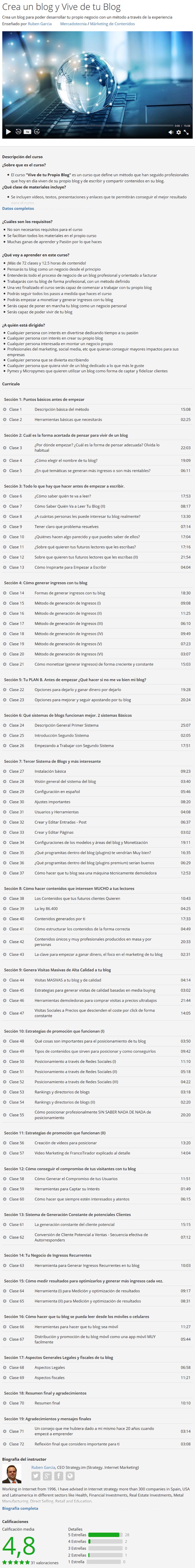Image resolution: width=195 pixels, height=1568 pixels.
Task: Open the Mercadotecnia category link
Action: coord(73,24)
